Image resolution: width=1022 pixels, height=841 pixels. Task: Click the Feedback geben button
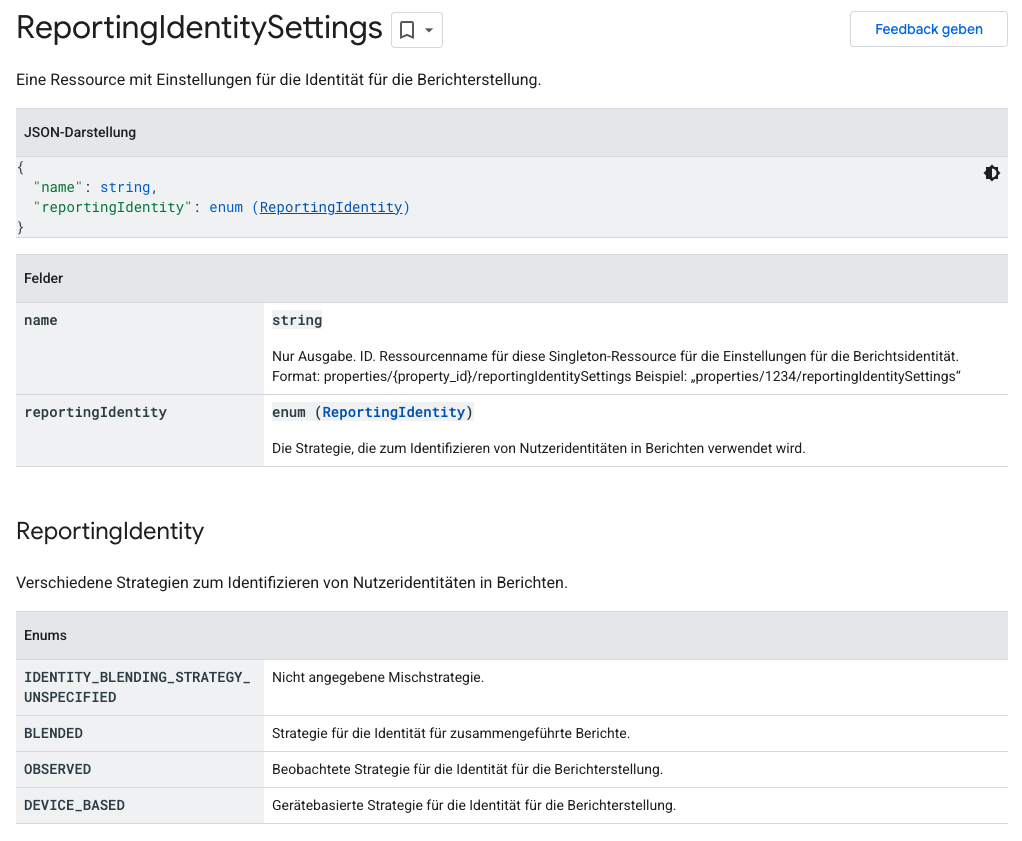click(928, 29)
